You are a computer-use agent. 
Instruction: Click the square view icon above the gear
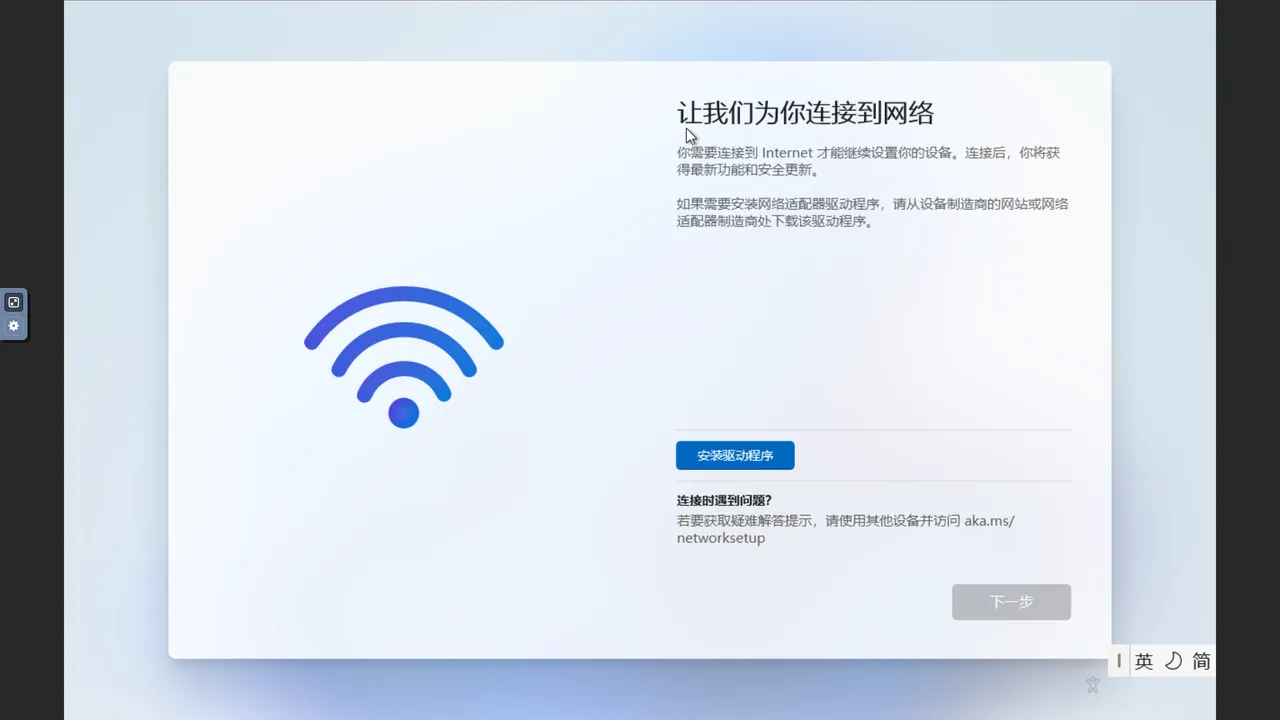pos(14,302)
